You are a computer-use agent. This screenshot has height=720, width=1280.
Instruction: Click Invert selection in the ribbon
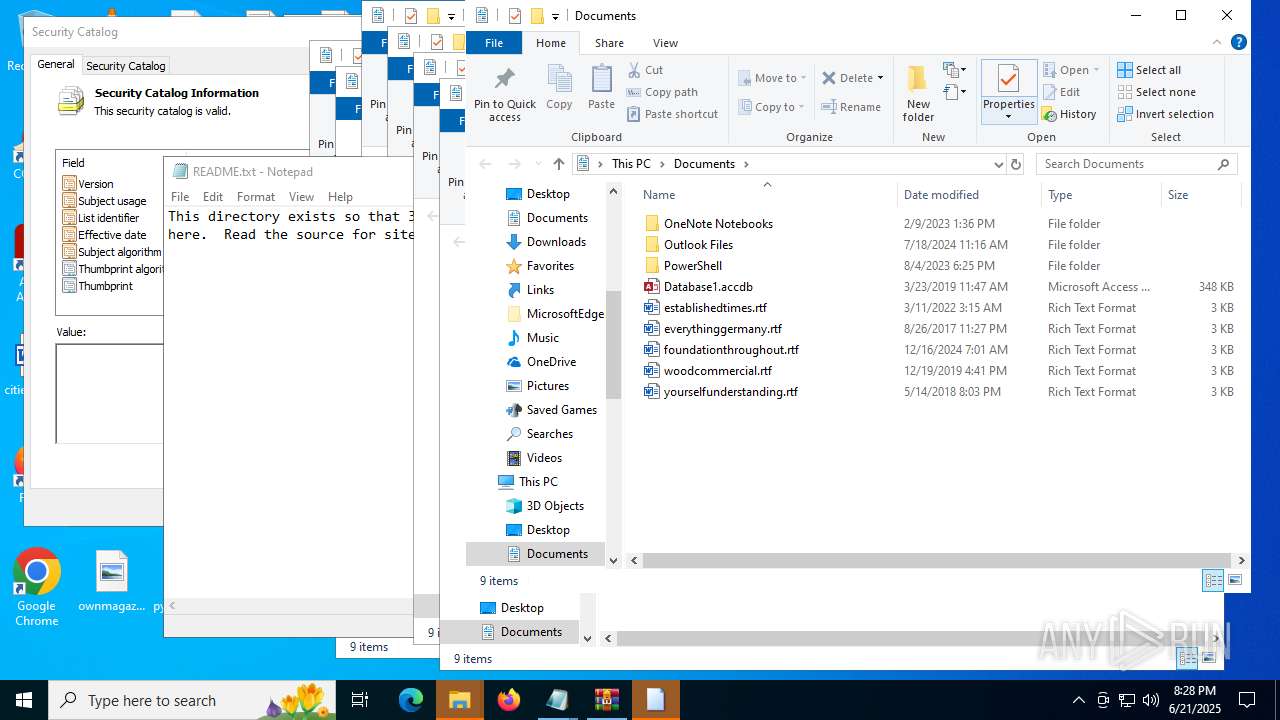1165,114
